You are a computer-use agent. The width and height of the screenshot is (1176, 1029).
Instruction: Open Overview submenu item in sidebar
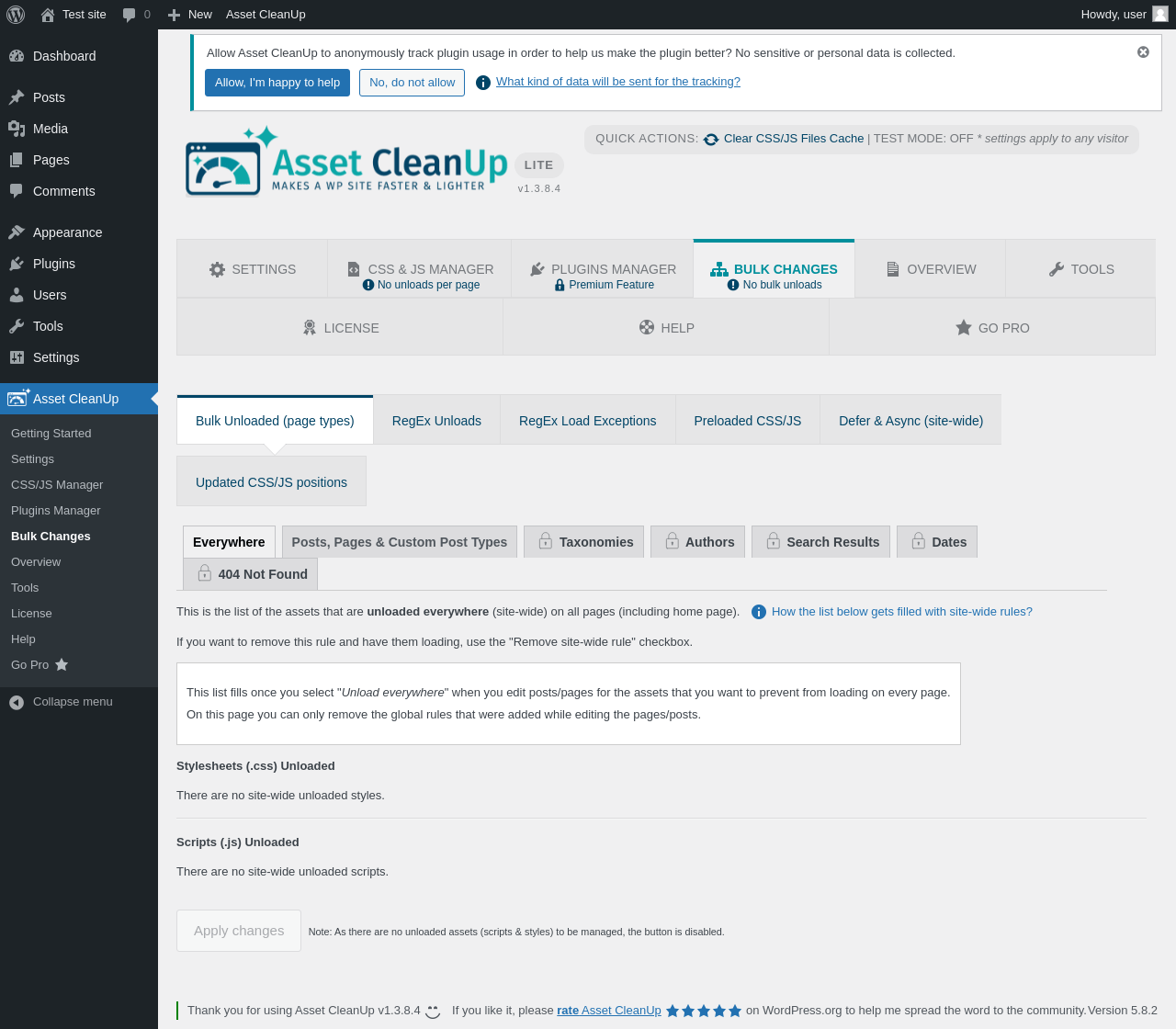(x=36, y=562)
